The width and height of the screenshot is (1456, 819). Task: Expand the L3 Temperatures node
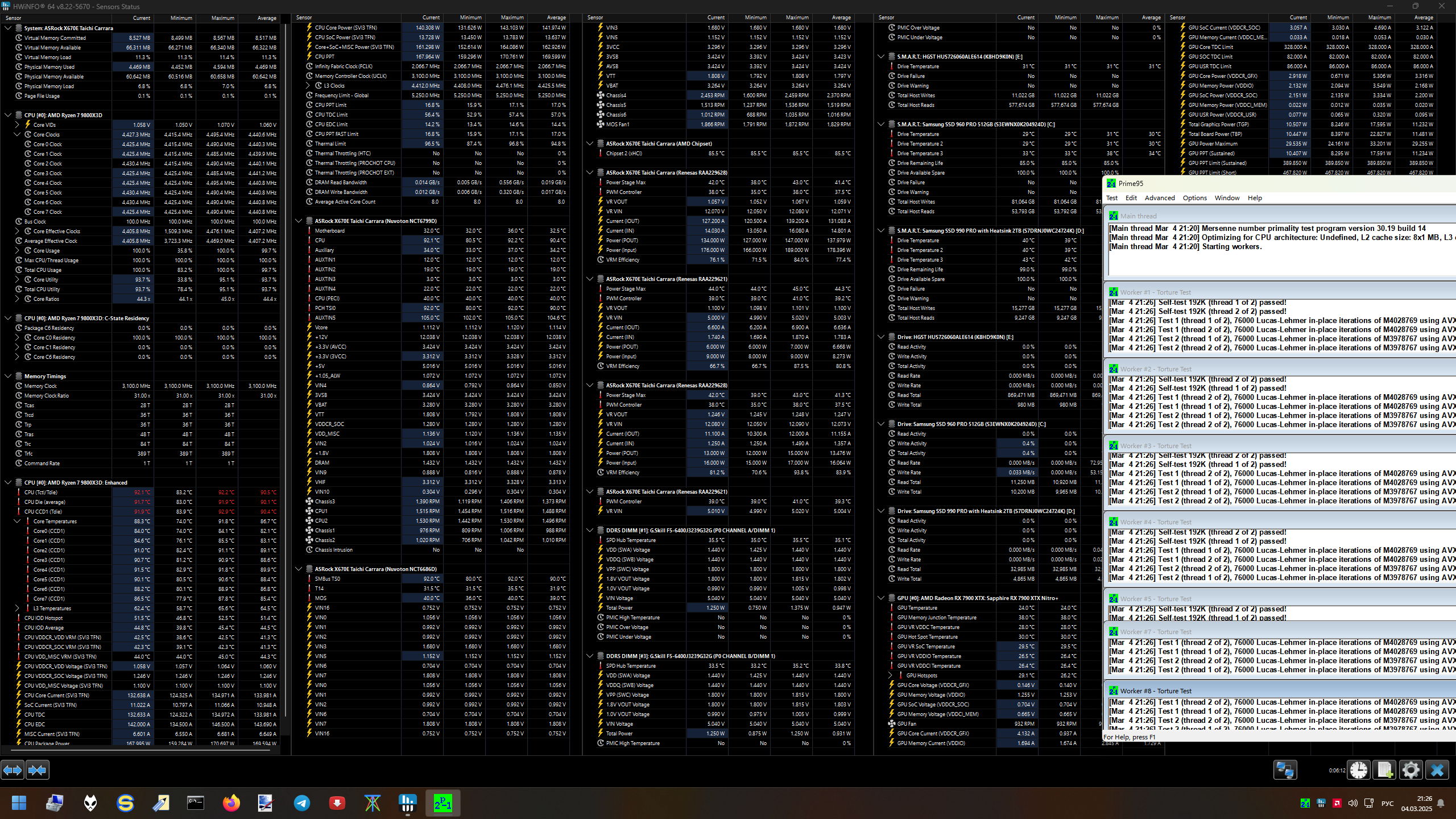pos(17,609)
